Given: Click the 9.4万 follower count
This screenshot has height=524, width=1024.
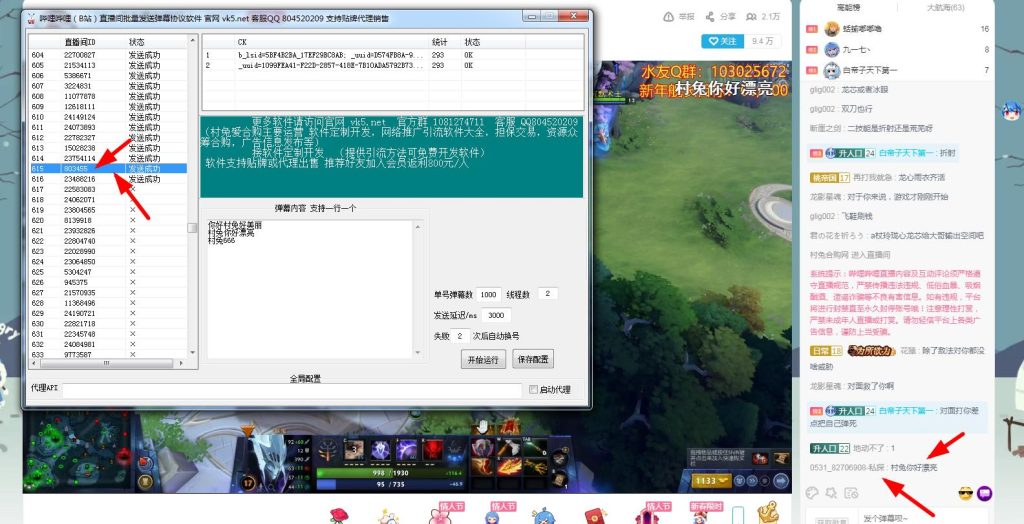Looking at the screenshot, I should tap(763, 41).
